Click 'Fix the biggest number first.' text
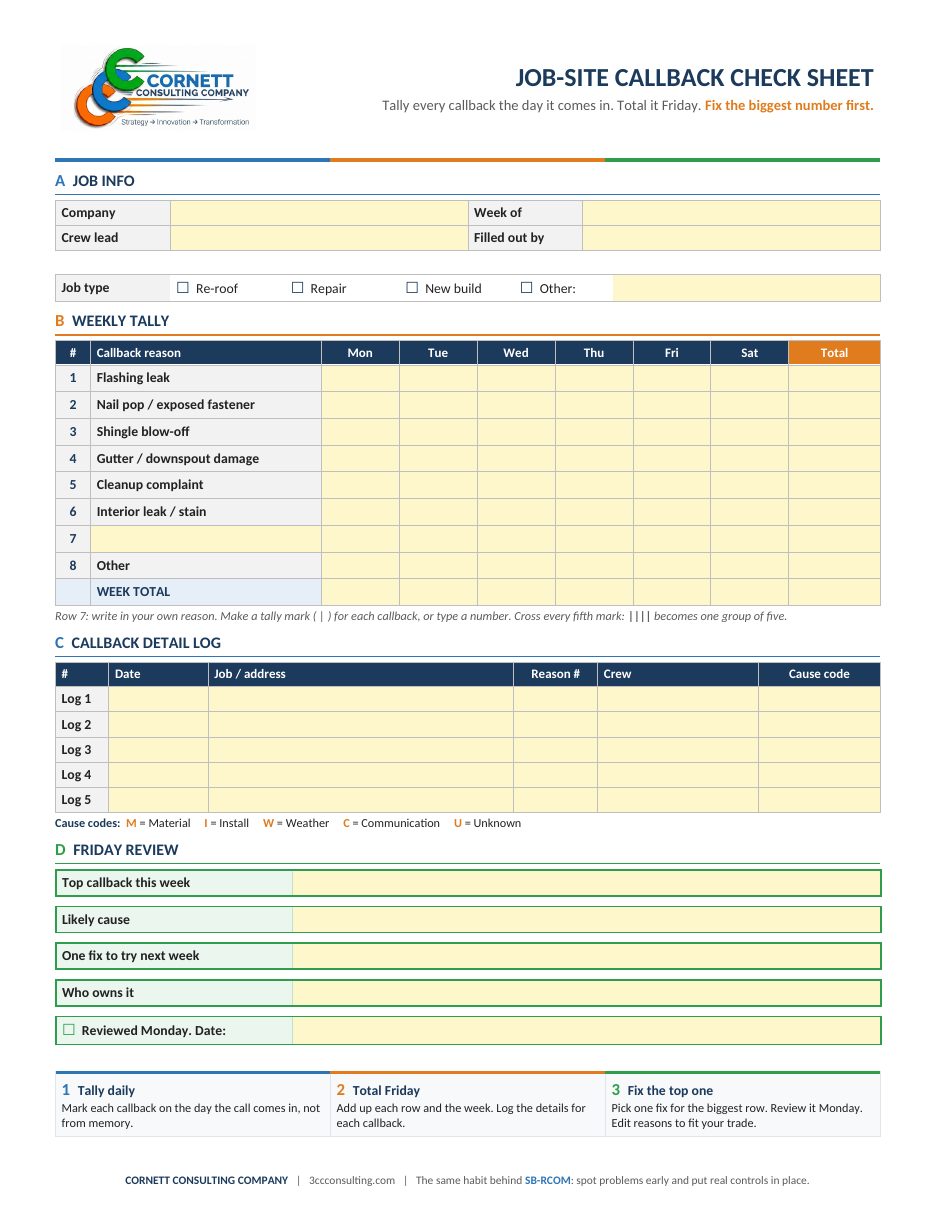 tap(789, 106)
